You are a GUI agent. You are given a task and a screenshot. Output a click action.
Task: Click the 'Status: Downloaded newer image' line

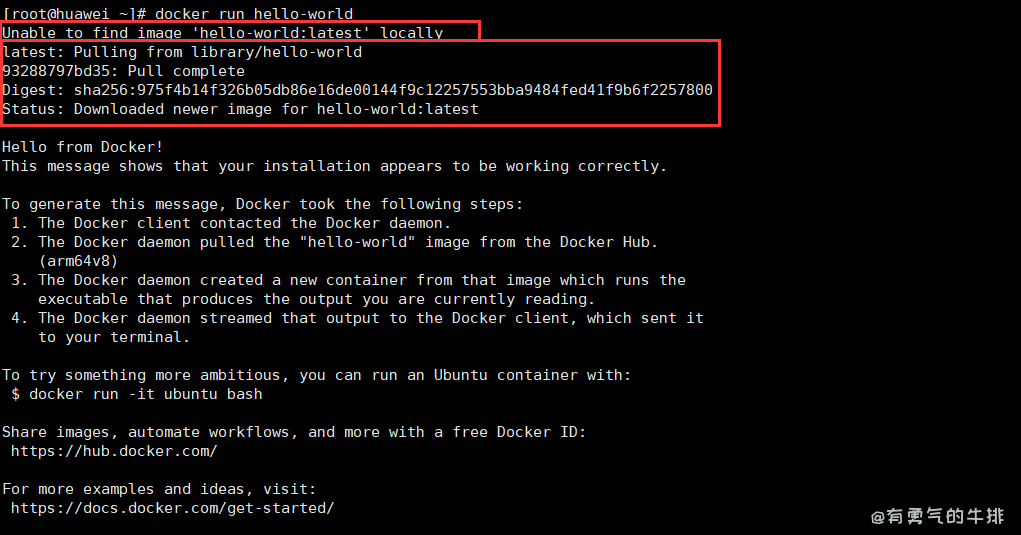click(240, 109)
